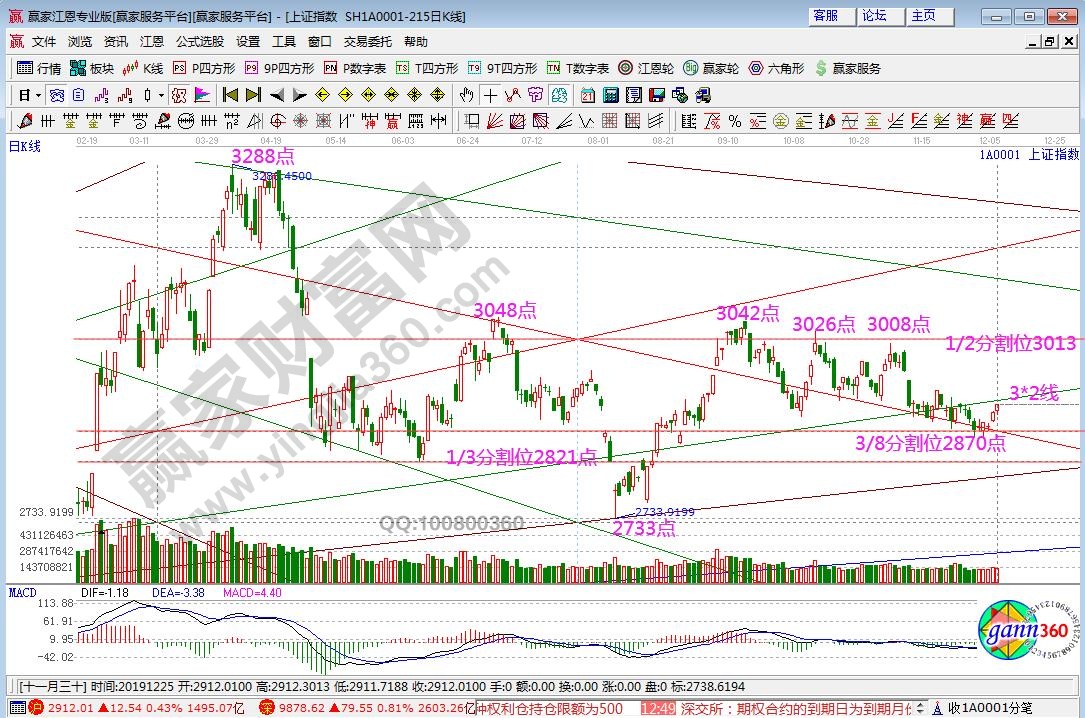Click the 论坛 forum button
This screenshot has width=1085, height=718.
(x=875, y=16)
